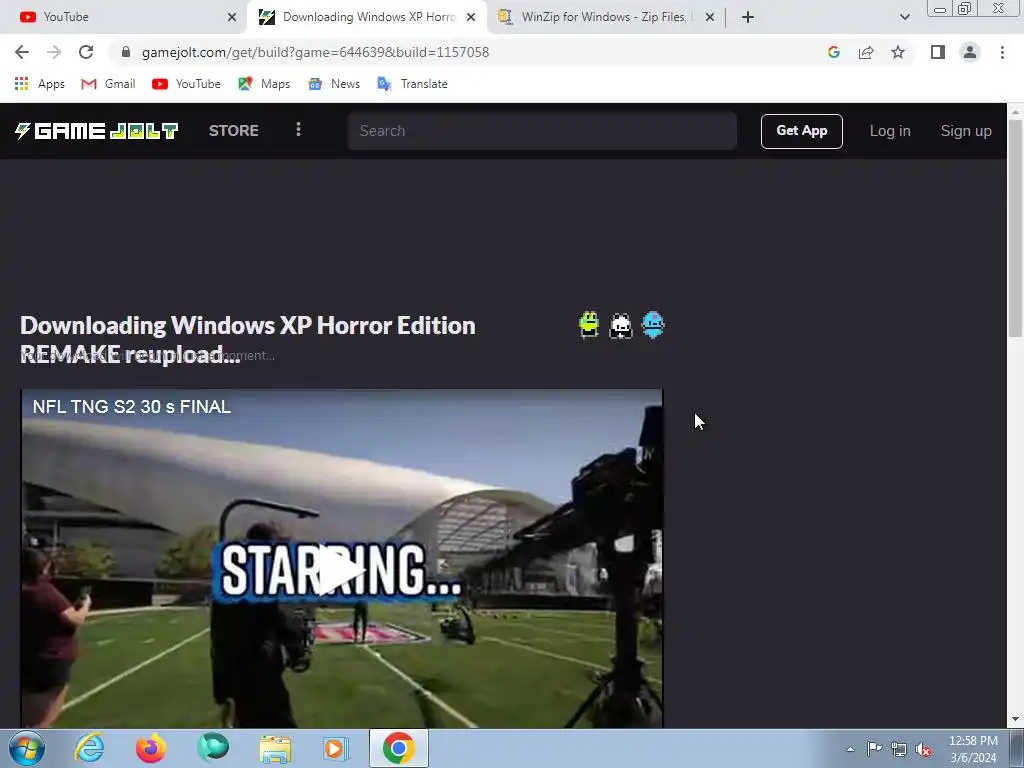Image resolution: width=1024 pixels, height=768 pixels.
Task: Click the white pixel character icon
Action: point(620,325)
